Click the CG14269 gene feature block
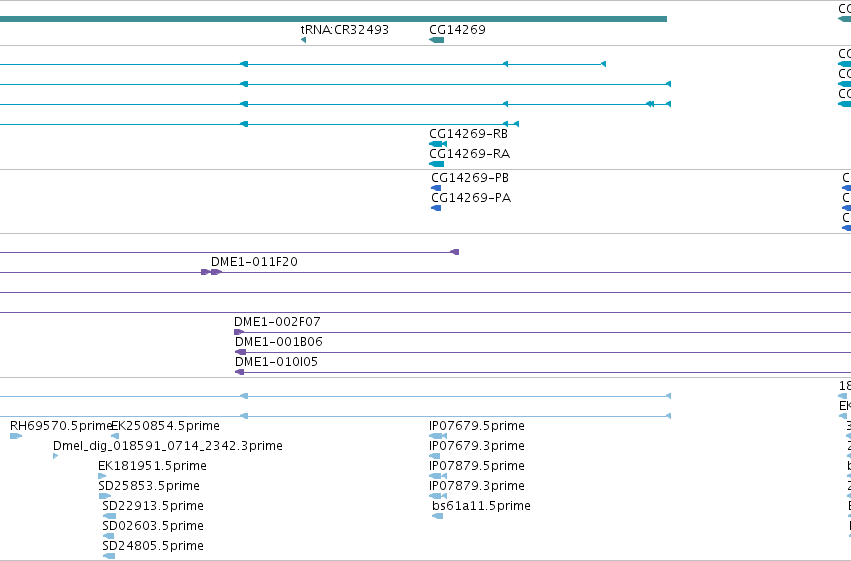851x561 pixels. pos(436,40)
